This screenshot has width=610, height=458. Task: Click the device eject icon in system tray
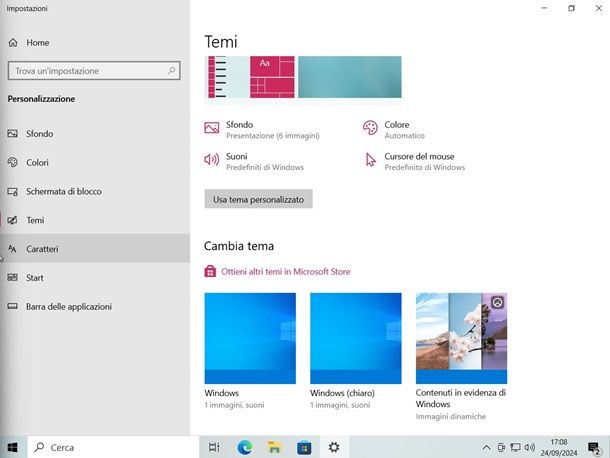[x=501, y=447]
